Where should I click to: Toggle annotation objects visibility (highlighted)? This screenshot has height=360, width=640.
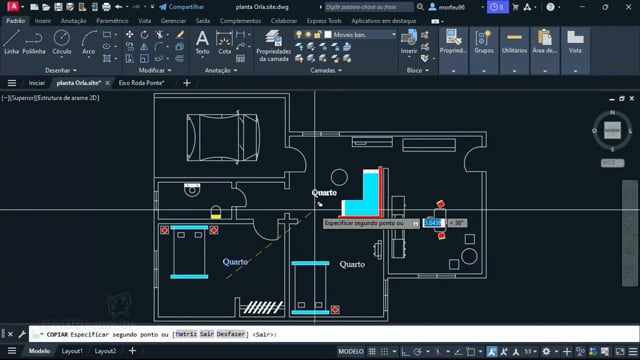pos(492,351)
